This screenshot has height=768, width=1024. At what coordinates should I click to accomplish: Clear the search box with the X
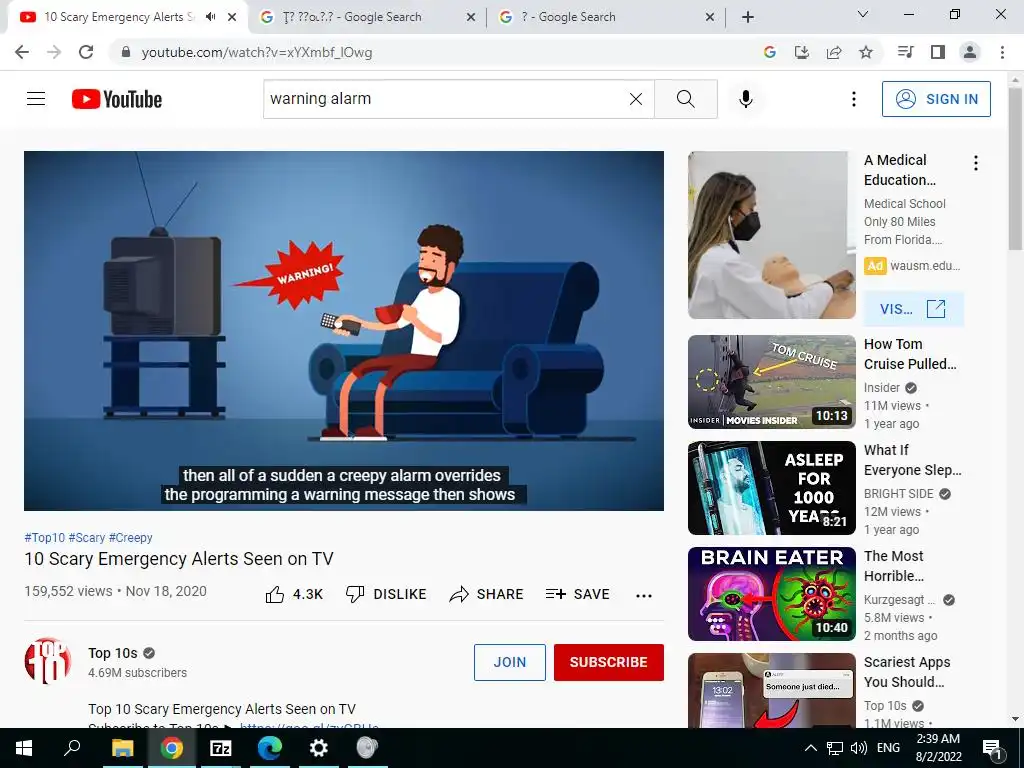point(635,99)
